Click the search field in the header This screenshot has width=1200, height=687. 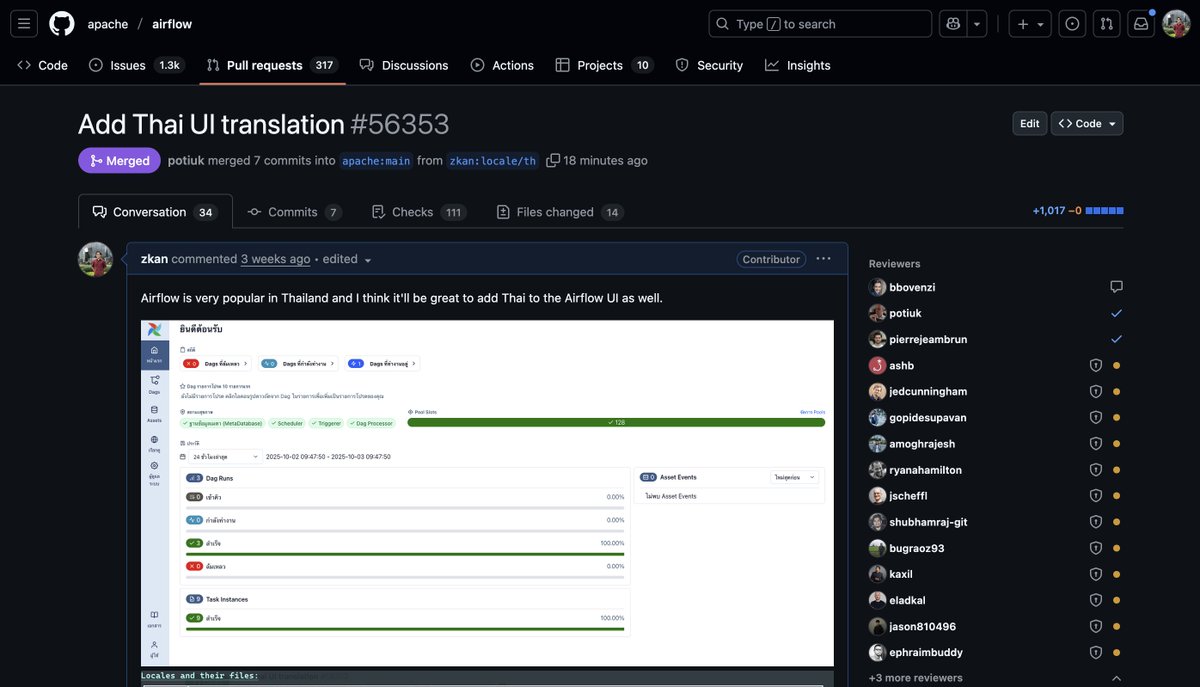820,22
